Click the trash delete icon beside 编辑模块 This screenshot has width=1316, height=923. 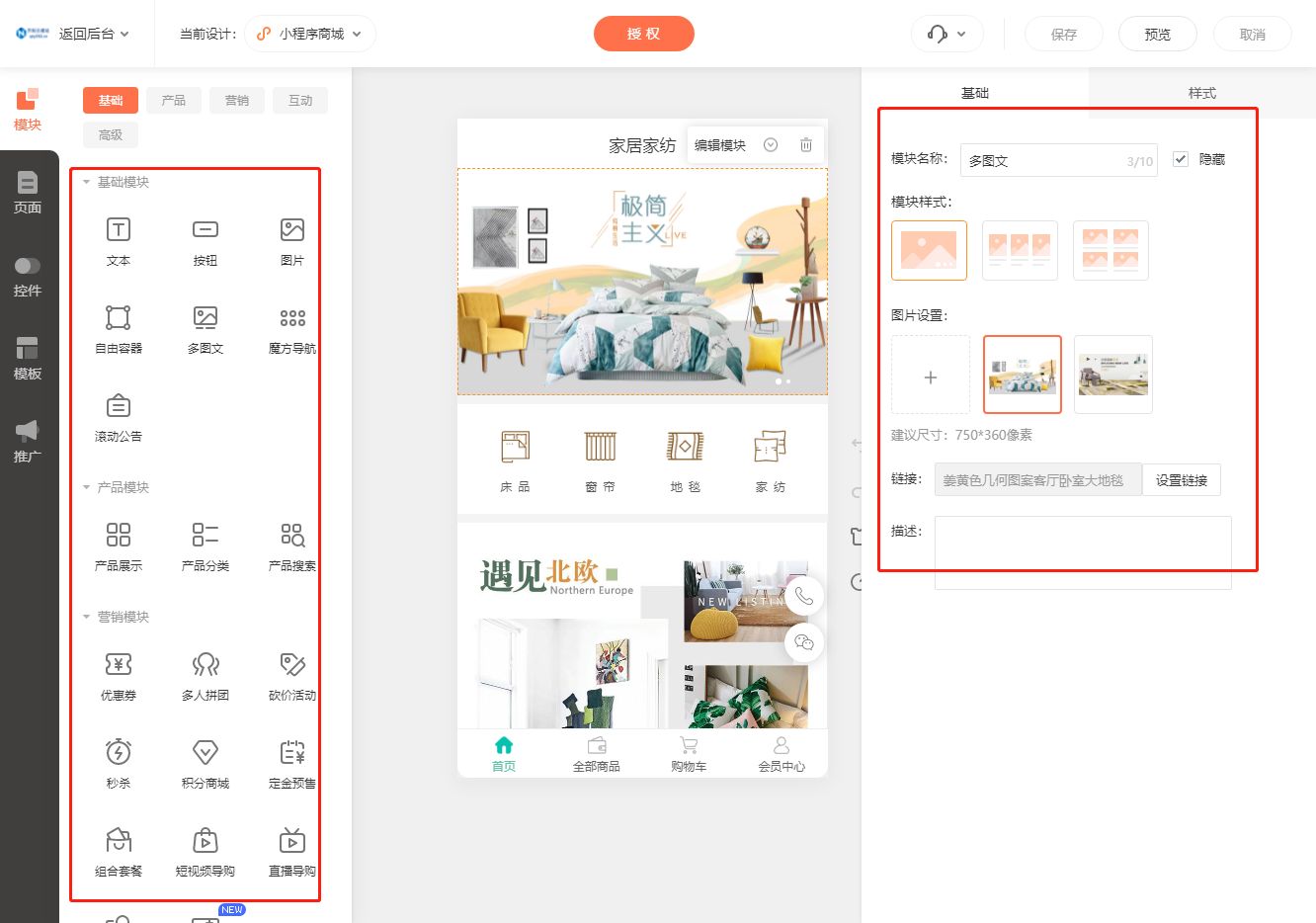pyautogui.click(x=805, y=144)
